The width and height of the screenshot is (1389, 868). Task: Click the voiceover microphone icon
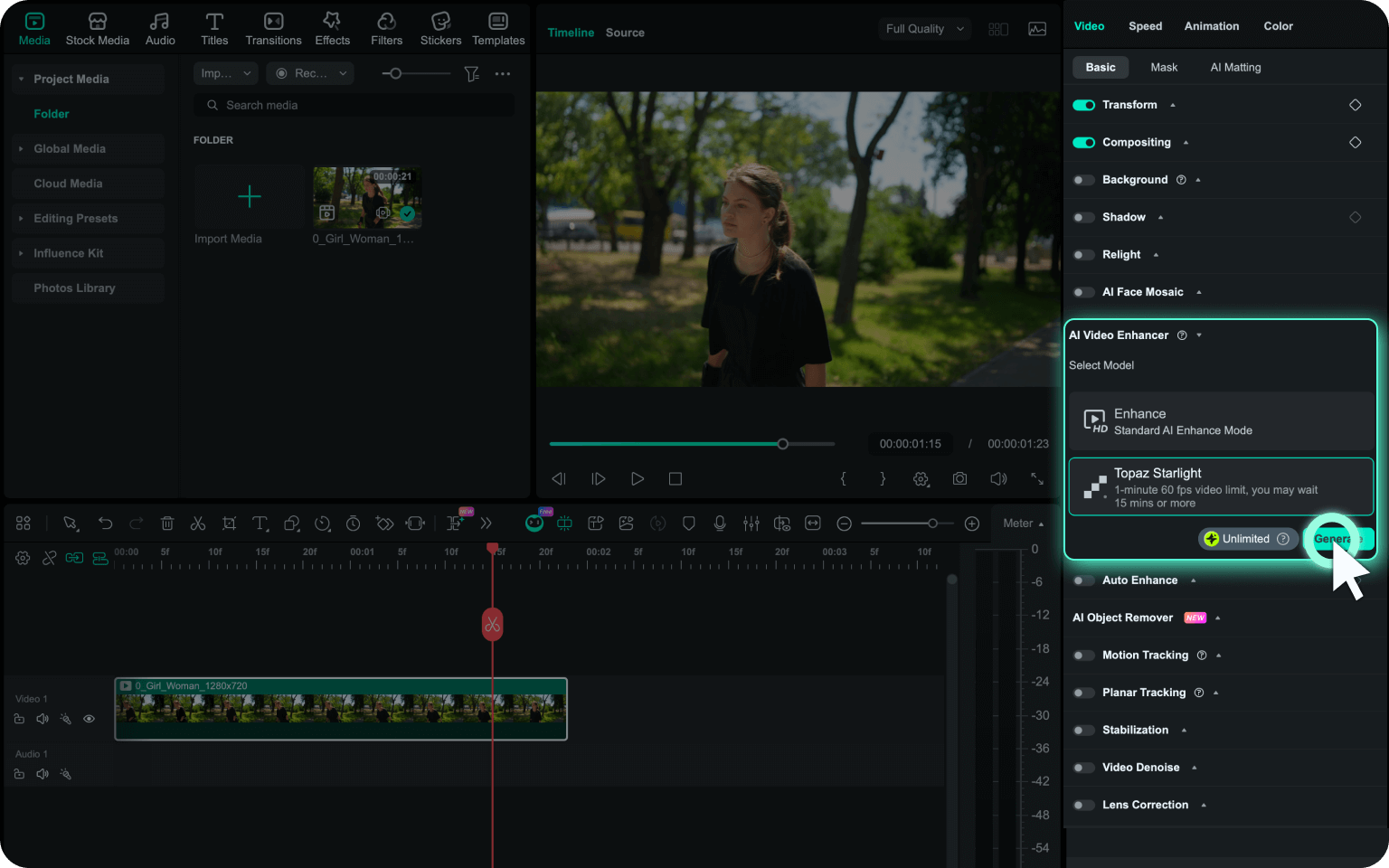point(720,524)
